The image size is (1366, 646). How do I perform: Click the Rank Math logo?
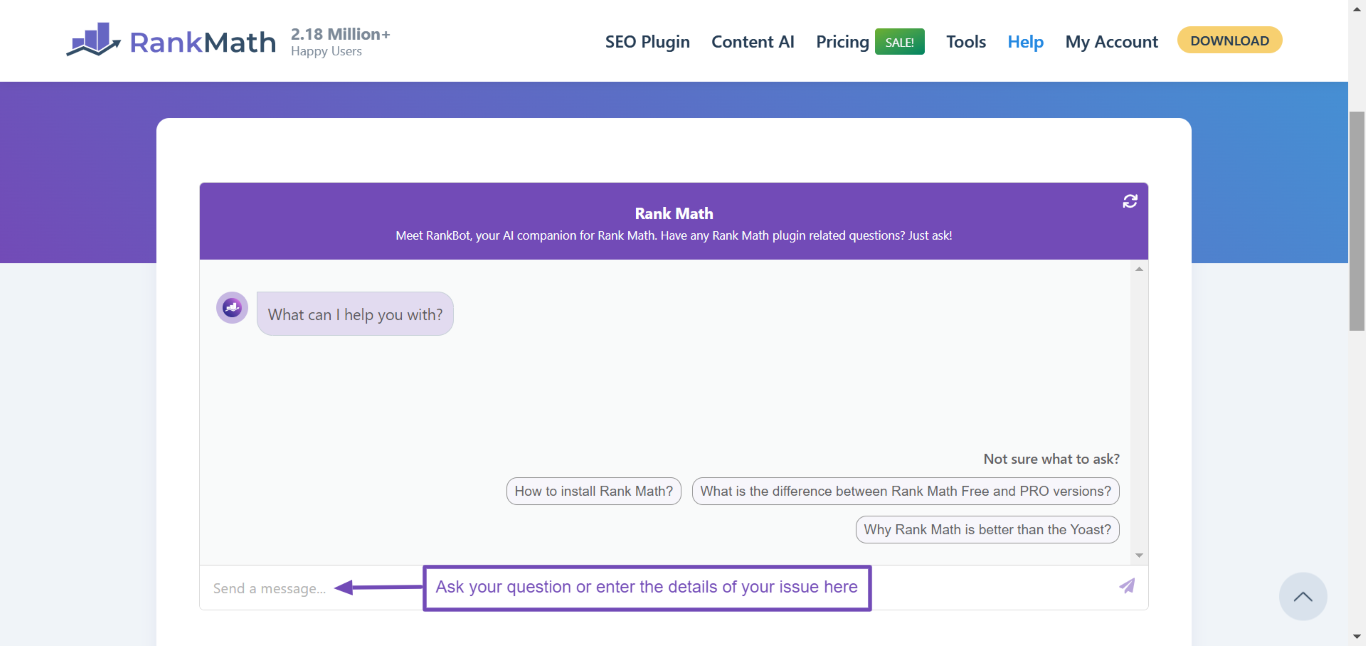[x=171, y=41]
